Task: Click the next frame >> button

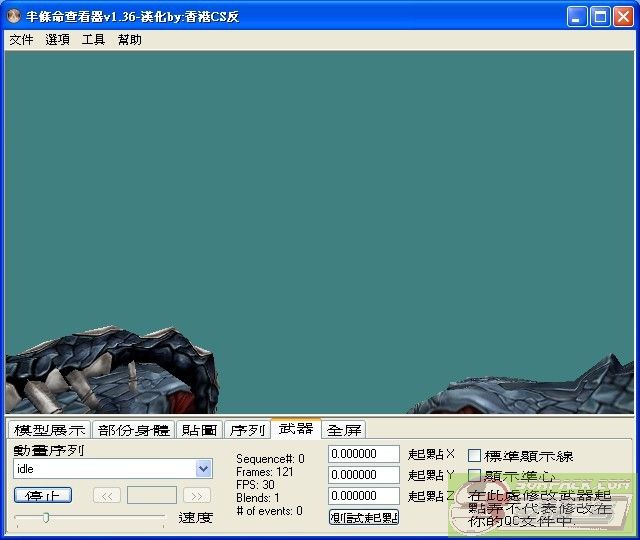Action: 197,495
